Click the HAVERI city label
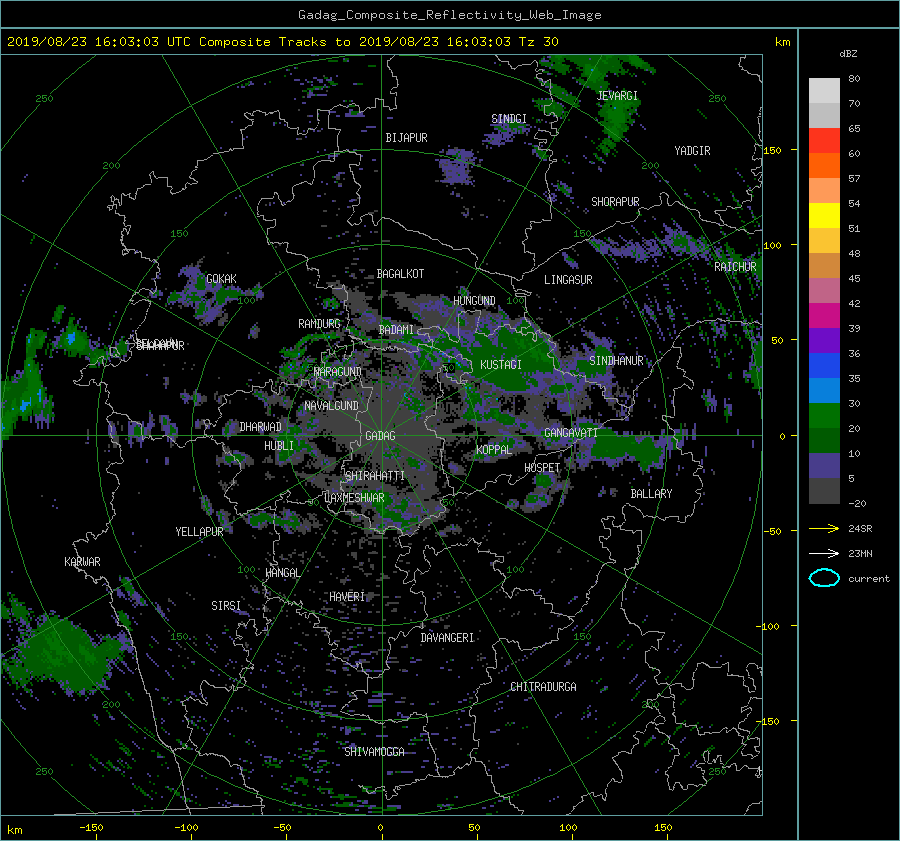 347,597
